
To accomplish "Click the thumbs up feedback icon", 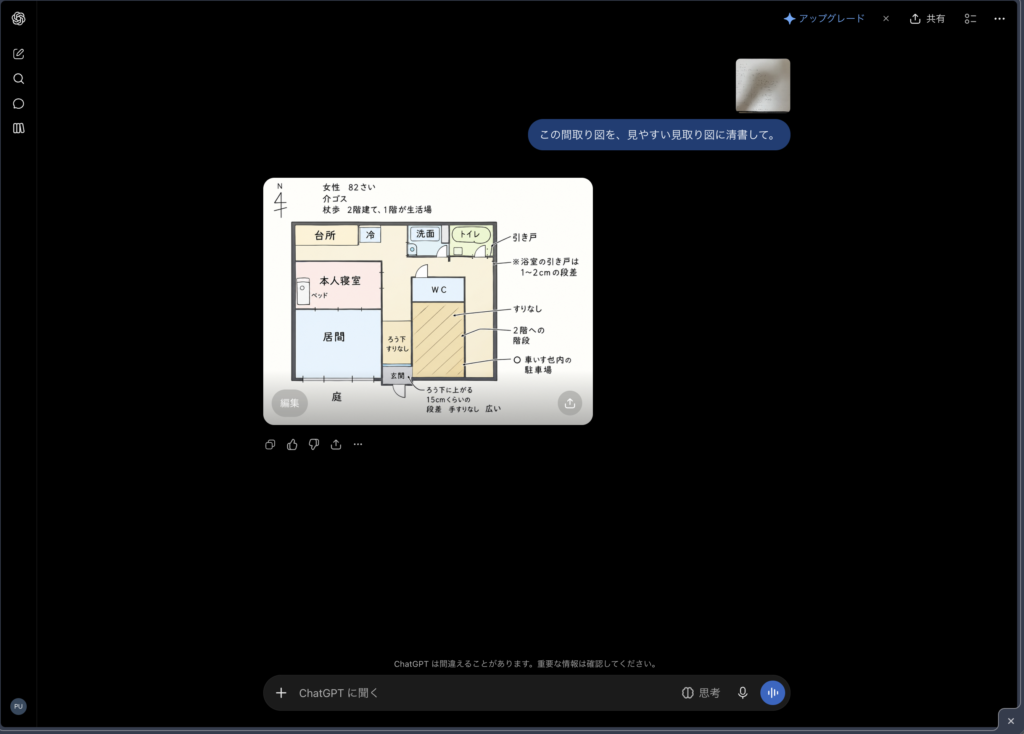I will 292,444.
